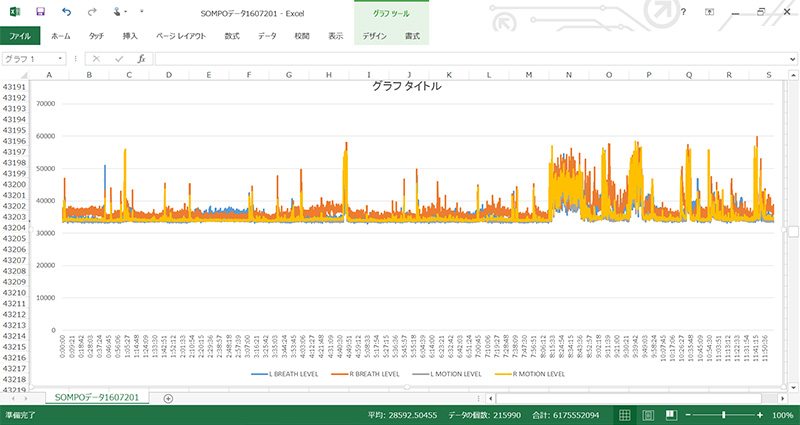The height and width of the screenshot is (425, 800).
Task: Click the Redo arrow icon
Action: [x=92, y=12]
